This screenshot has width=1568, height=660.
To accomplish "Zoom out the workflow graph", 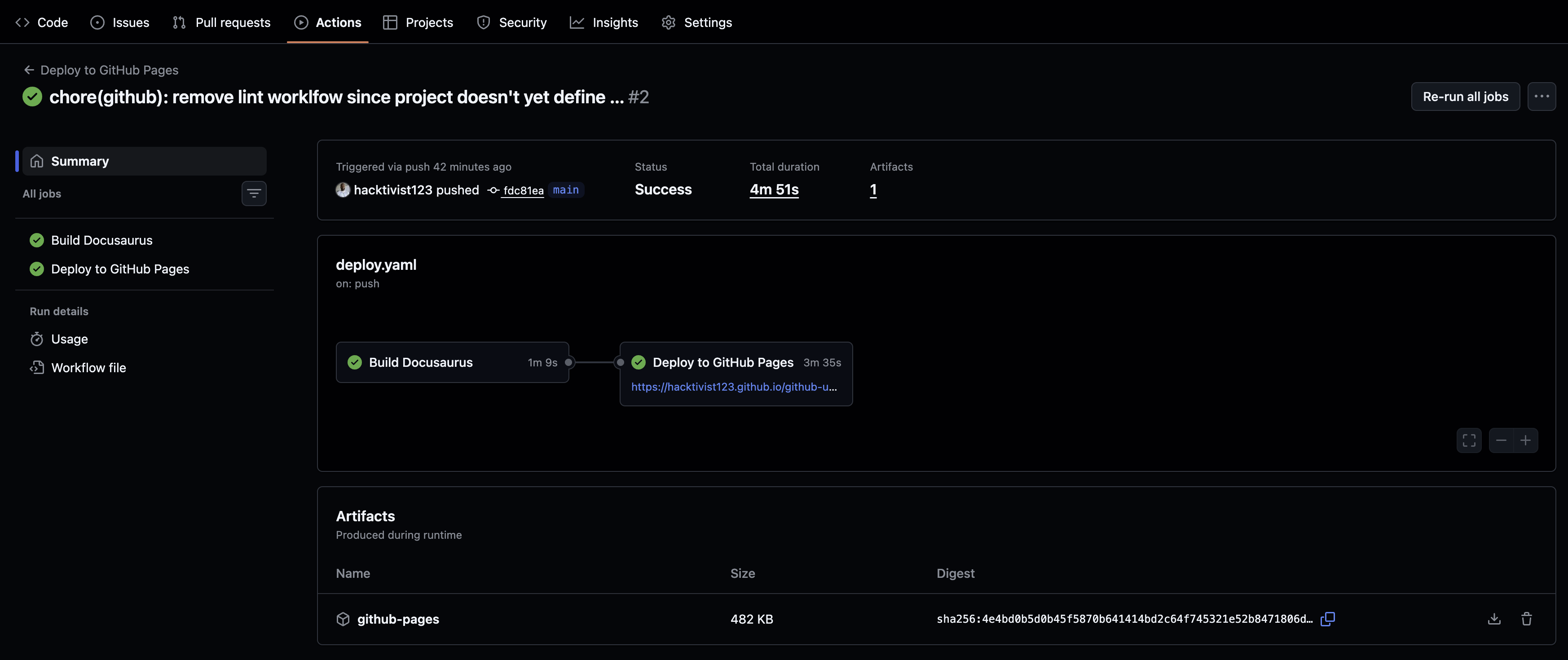I will point(1501,440).
